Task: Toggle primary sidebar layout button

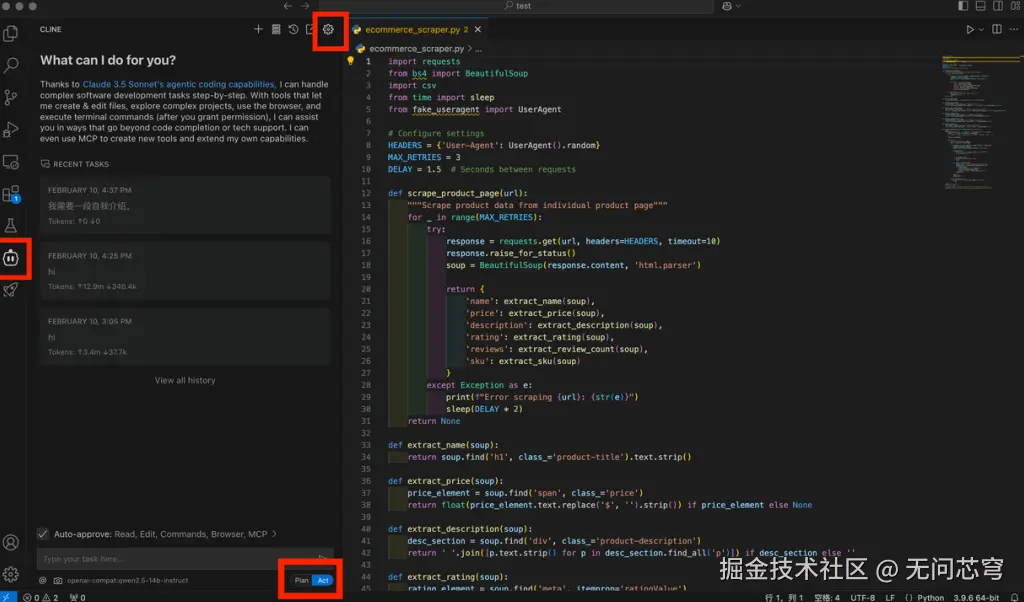Action: point(963,6)
